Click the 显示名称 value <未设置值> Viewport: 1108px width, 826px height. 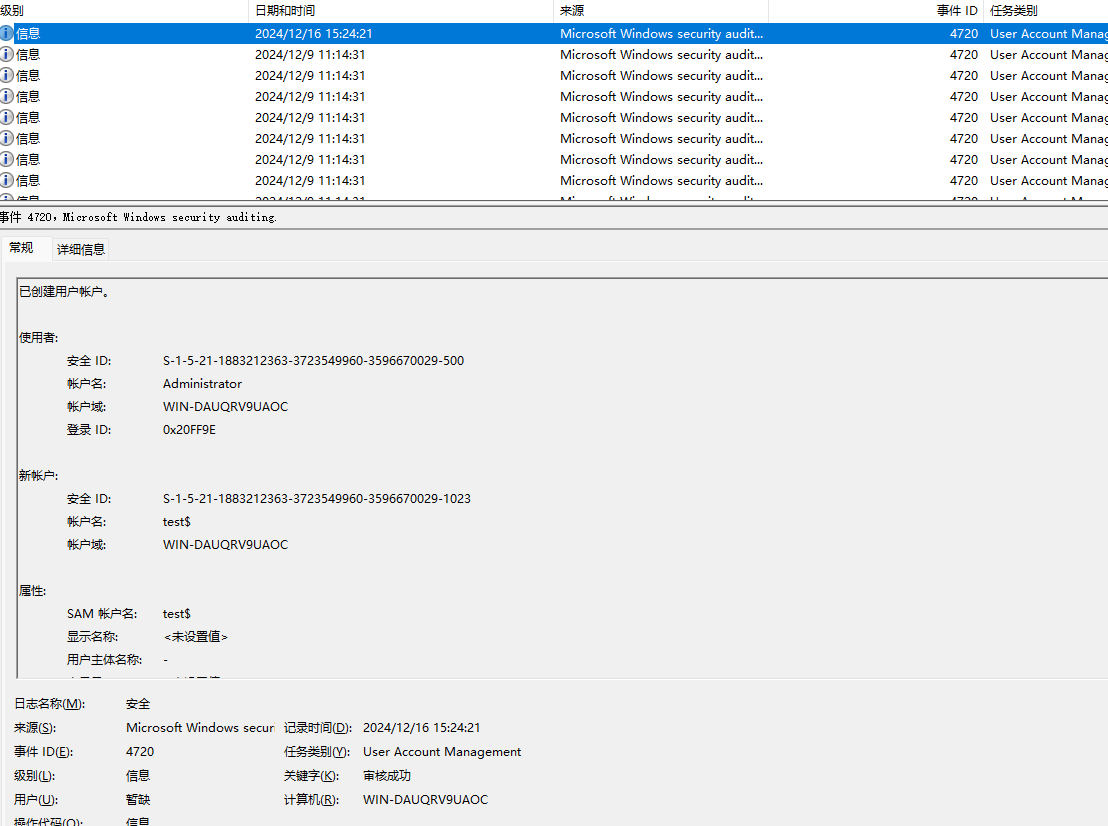pos(196,637)
